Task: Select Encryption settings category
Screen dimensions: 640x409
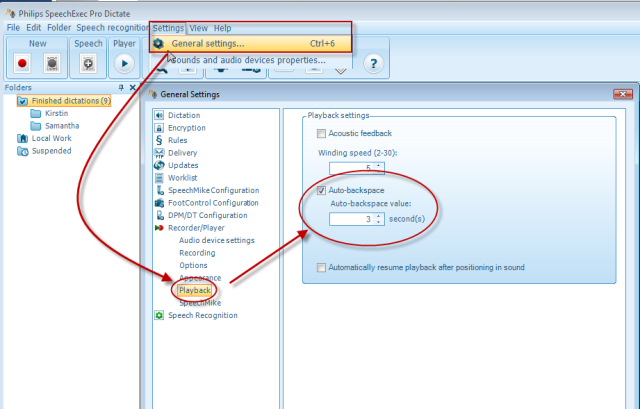Action: 187,128
